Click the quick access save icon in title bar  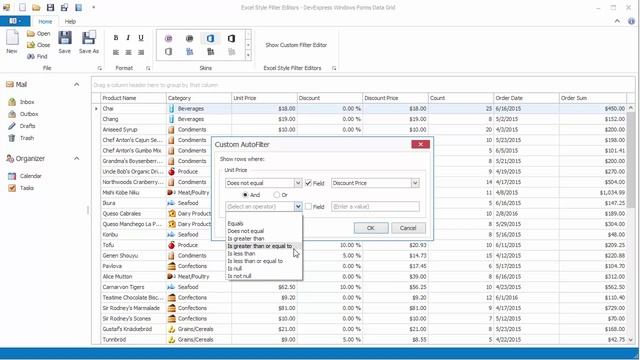pyautogui.click(x=50, y=7)
